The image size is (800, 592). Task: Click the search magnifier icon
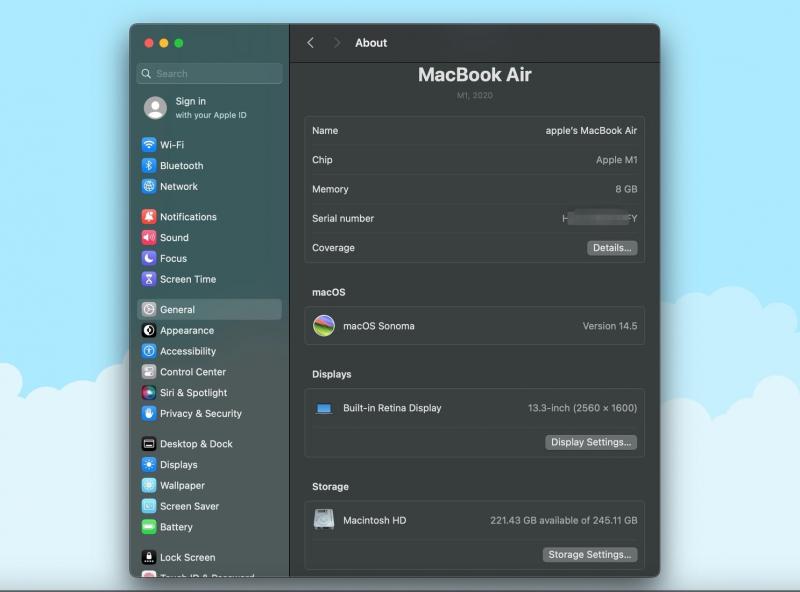(146, 73)
